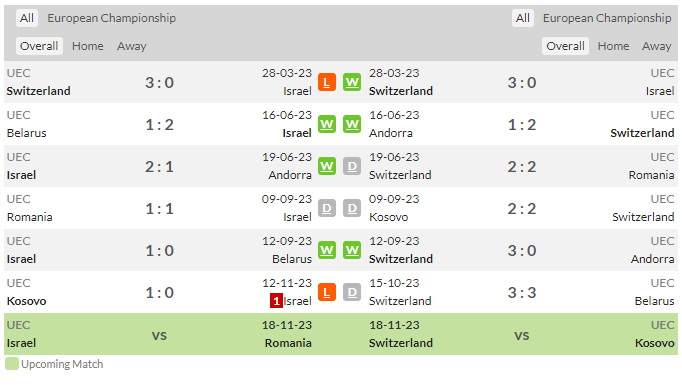The image size is (682, 386).
Task: Open the 3:3 Switzerland vs Belarus score
Action: tap(522, 292)
